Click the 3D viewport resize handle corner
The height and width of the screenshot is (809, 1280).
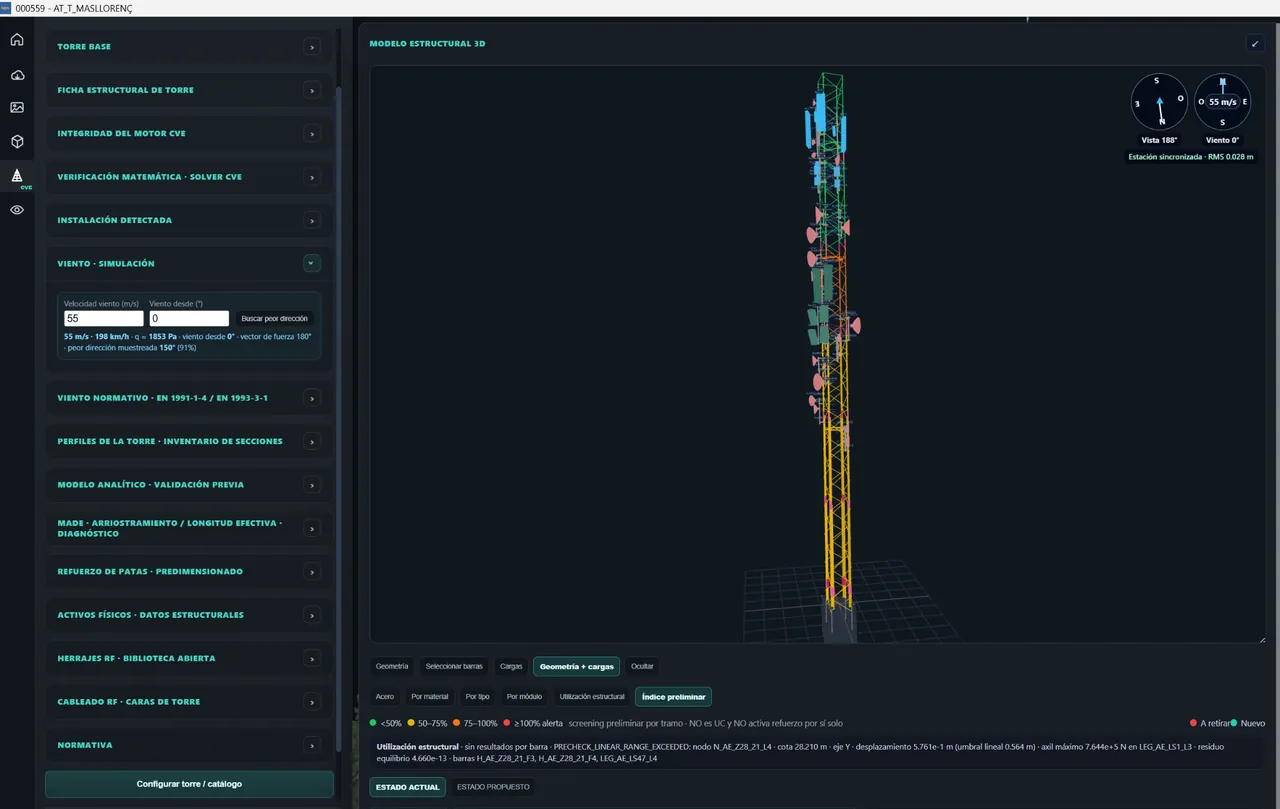coord(1262,639)
